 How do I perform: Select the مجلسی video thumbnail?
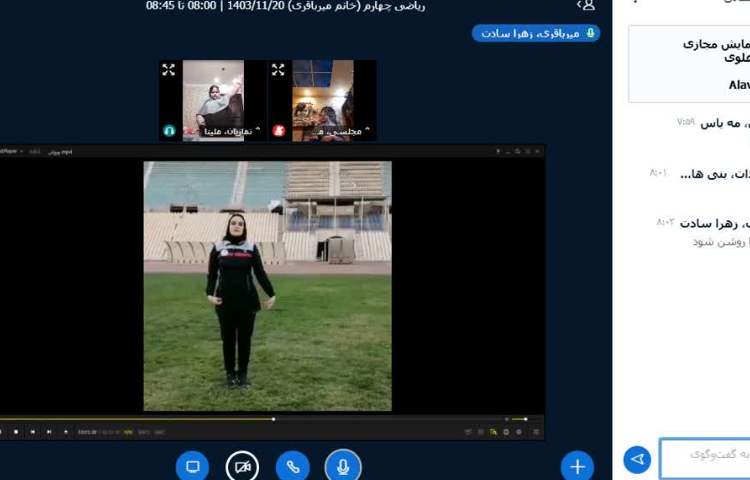(x=323, y=100)
